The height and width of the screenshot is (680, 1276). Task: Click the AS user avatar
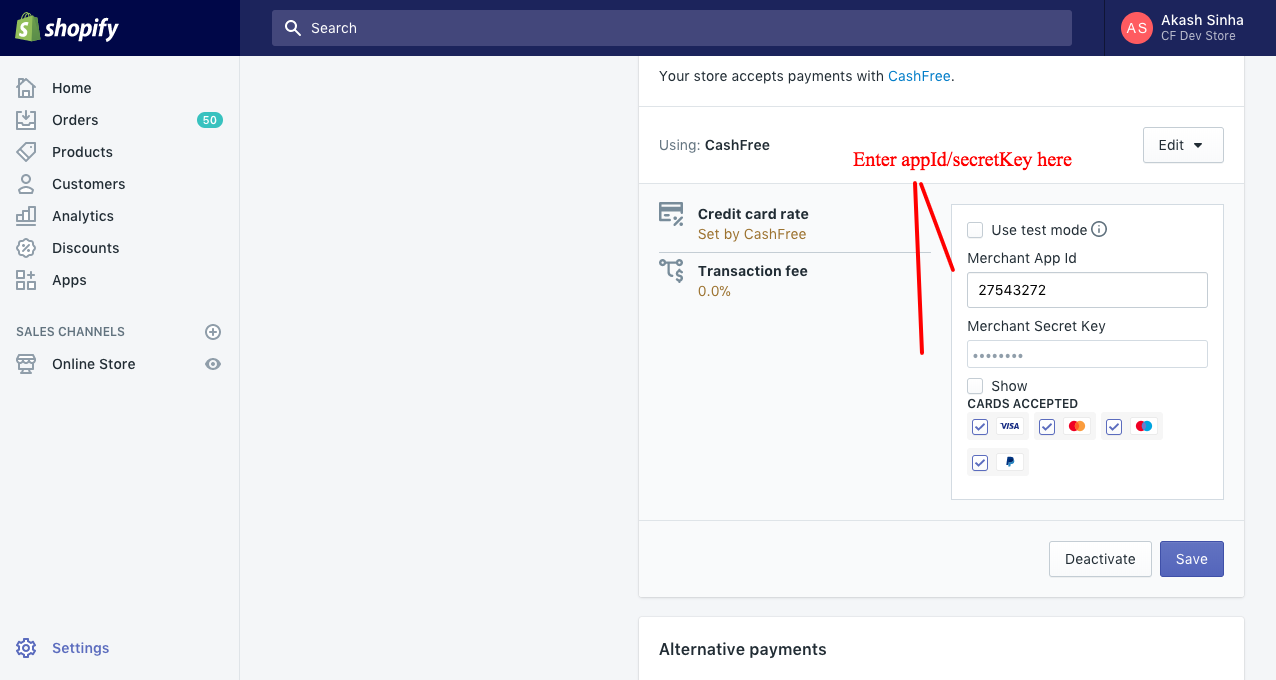pyautogui.click(x=1137, y=28)
